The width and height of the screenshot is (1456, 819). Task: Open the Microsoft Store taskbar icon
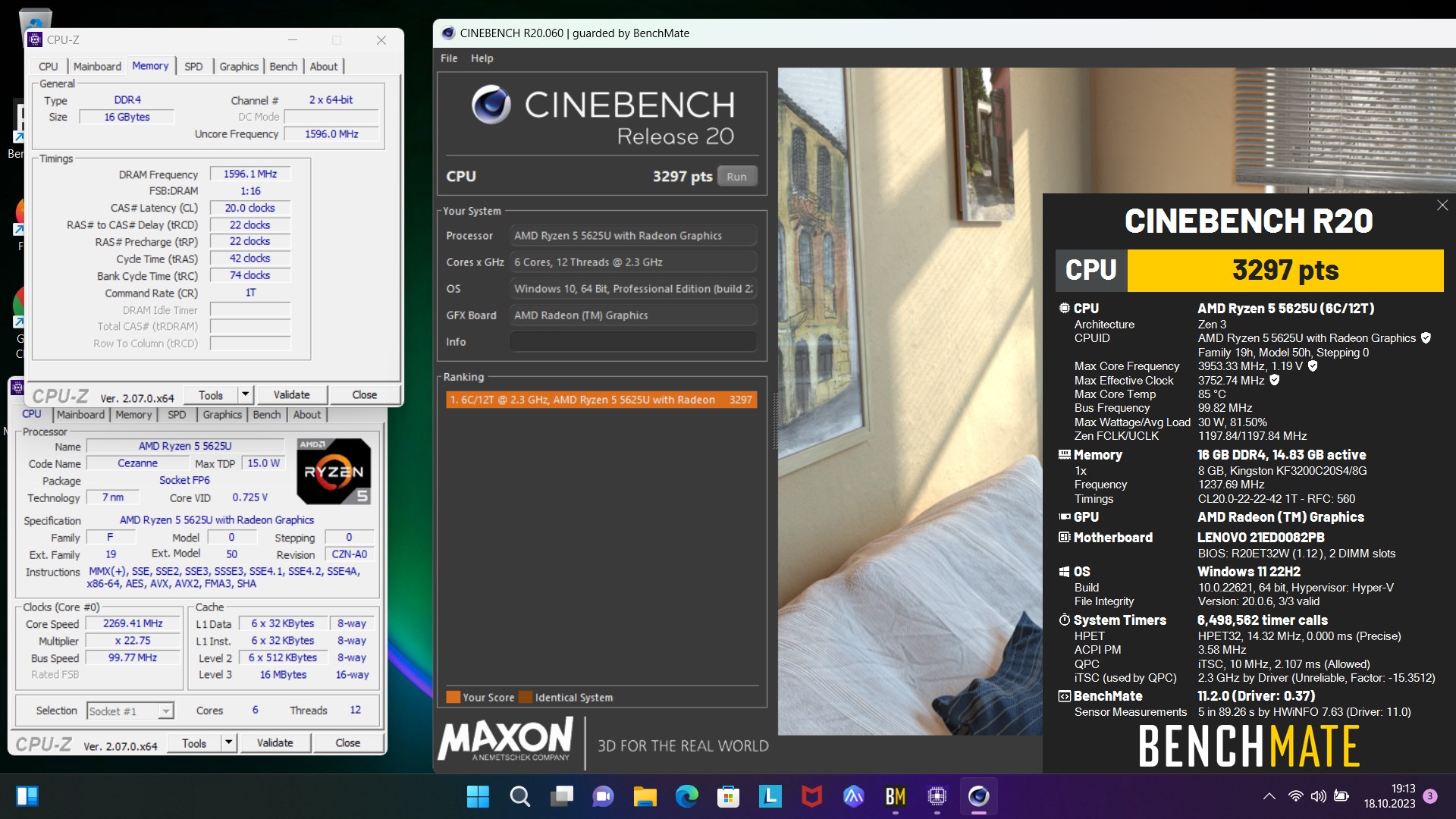click(729, 796)
